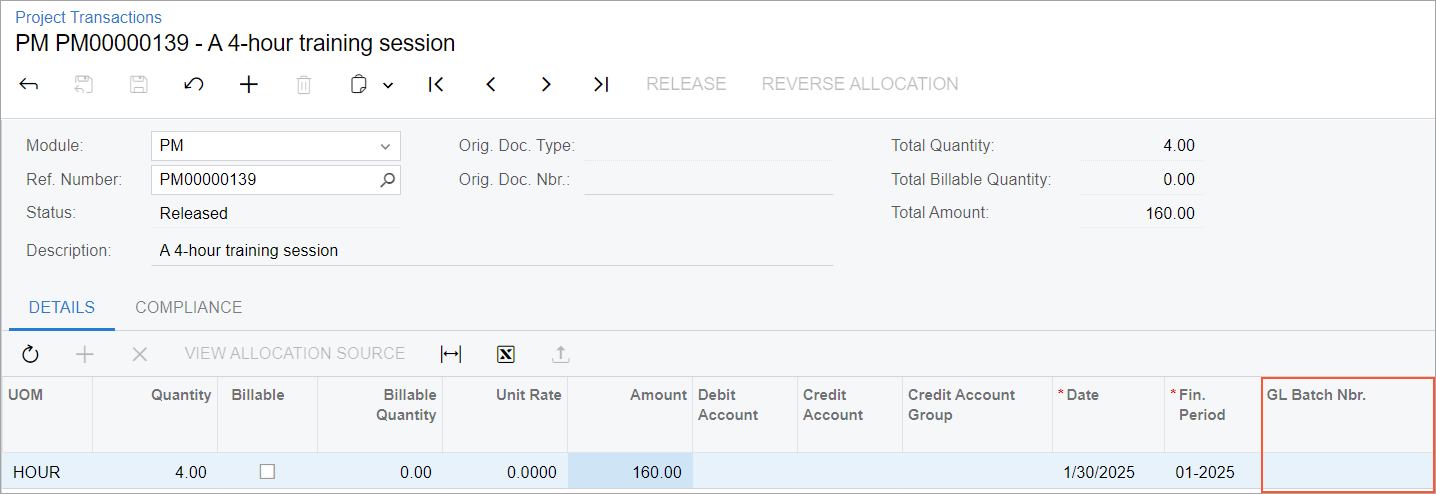Open the Project Transactions breadcrumb link

[88, 17]
